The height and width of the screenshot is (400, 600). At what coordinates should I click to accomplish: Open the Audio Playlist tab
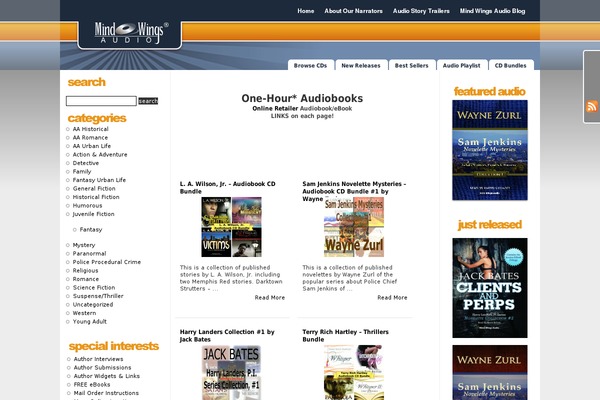[x=461, y=65]
